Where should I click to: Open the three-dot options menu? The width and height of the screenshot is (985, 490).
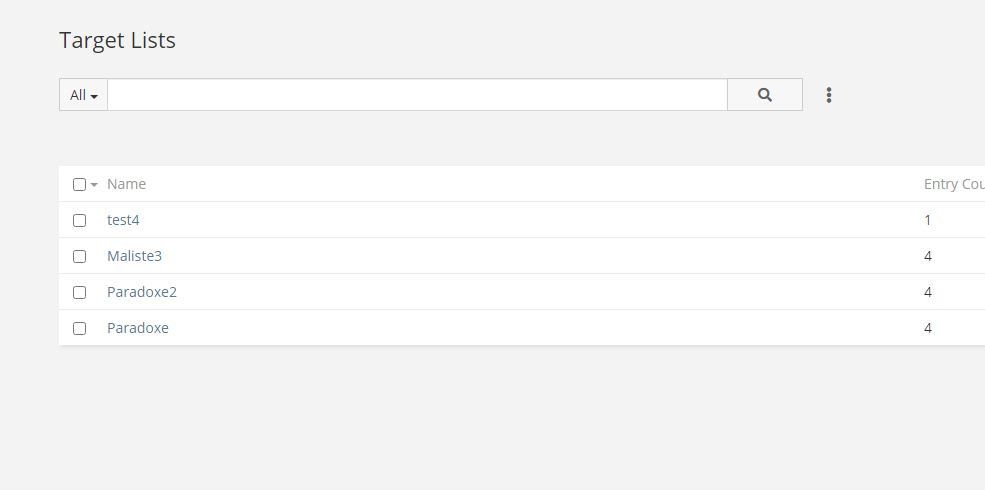click(829, 95)
